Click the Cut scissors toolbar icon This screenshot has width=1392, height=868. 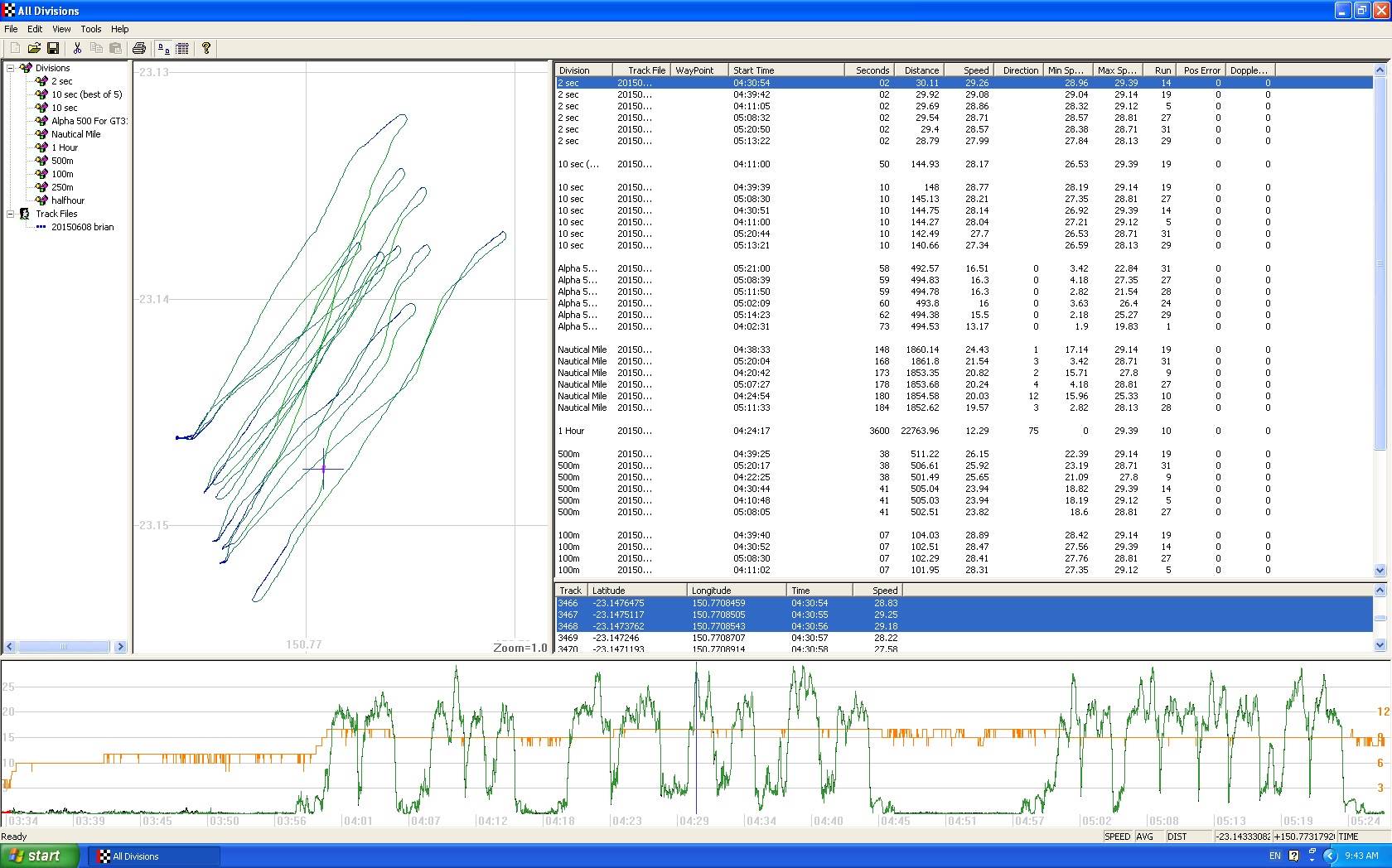[77, 49]
